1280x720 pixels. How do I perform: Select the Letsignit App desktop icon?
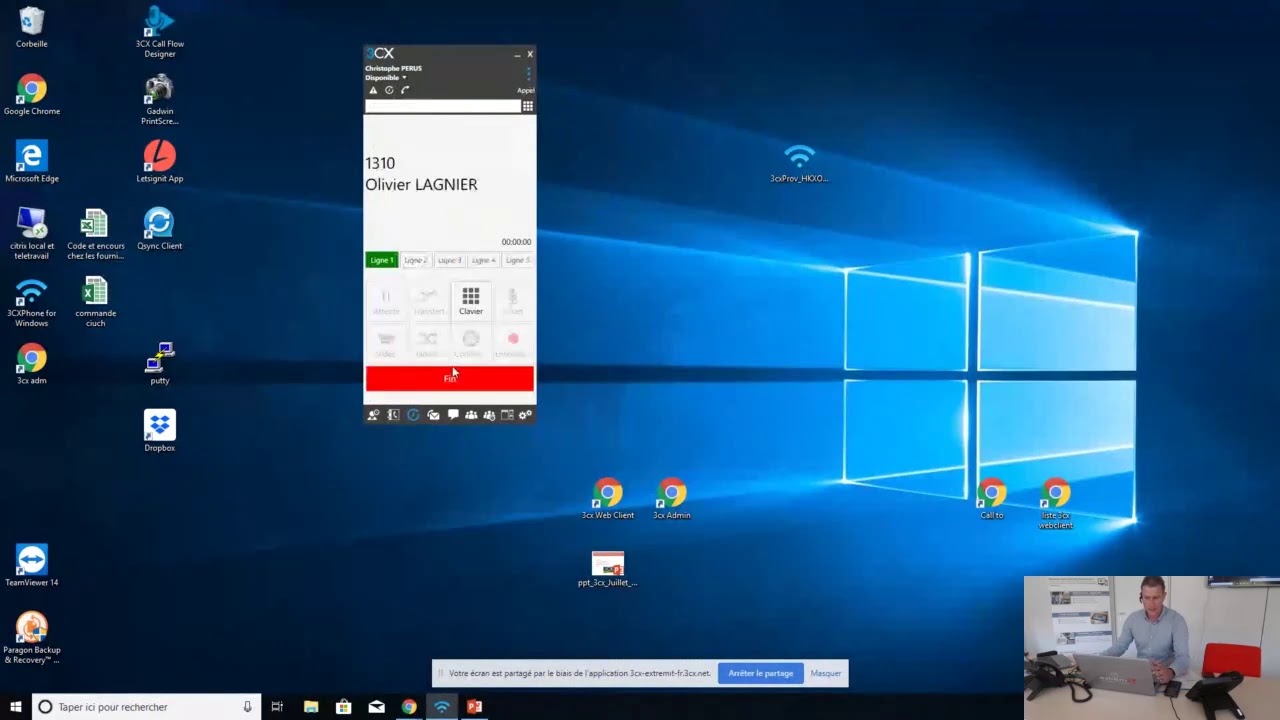click(x=160, y=161)
